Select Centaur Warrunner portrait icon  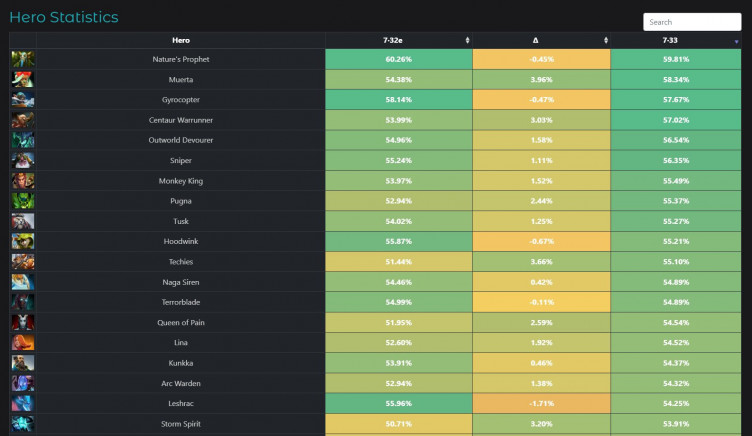click(x=22, y=120)
